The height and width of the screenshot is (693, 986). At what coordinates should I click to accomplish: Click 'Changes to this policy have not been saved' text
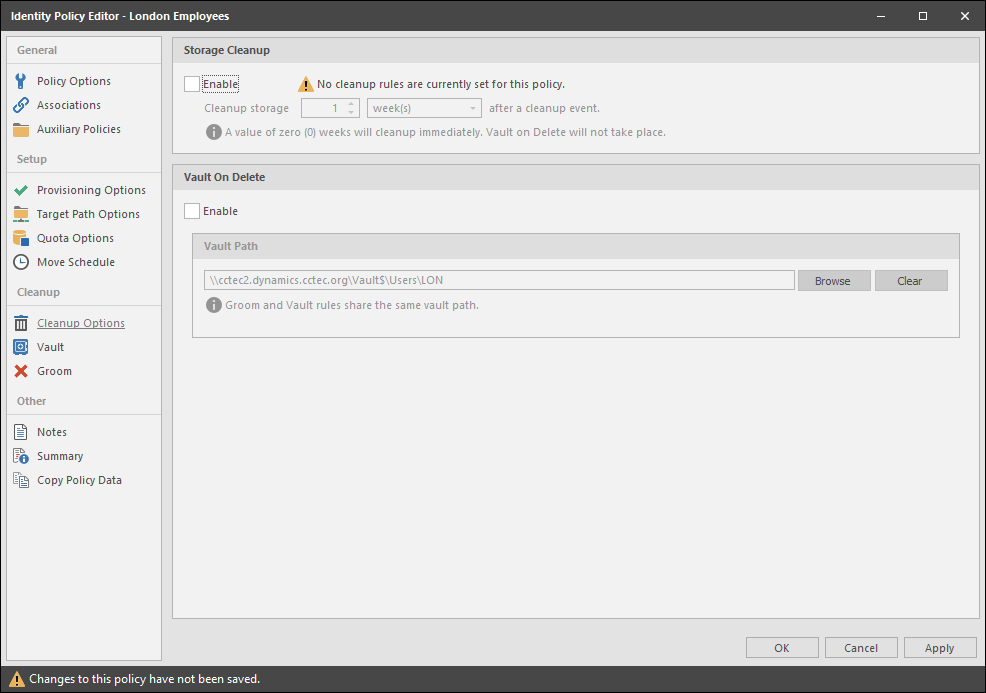145,679
